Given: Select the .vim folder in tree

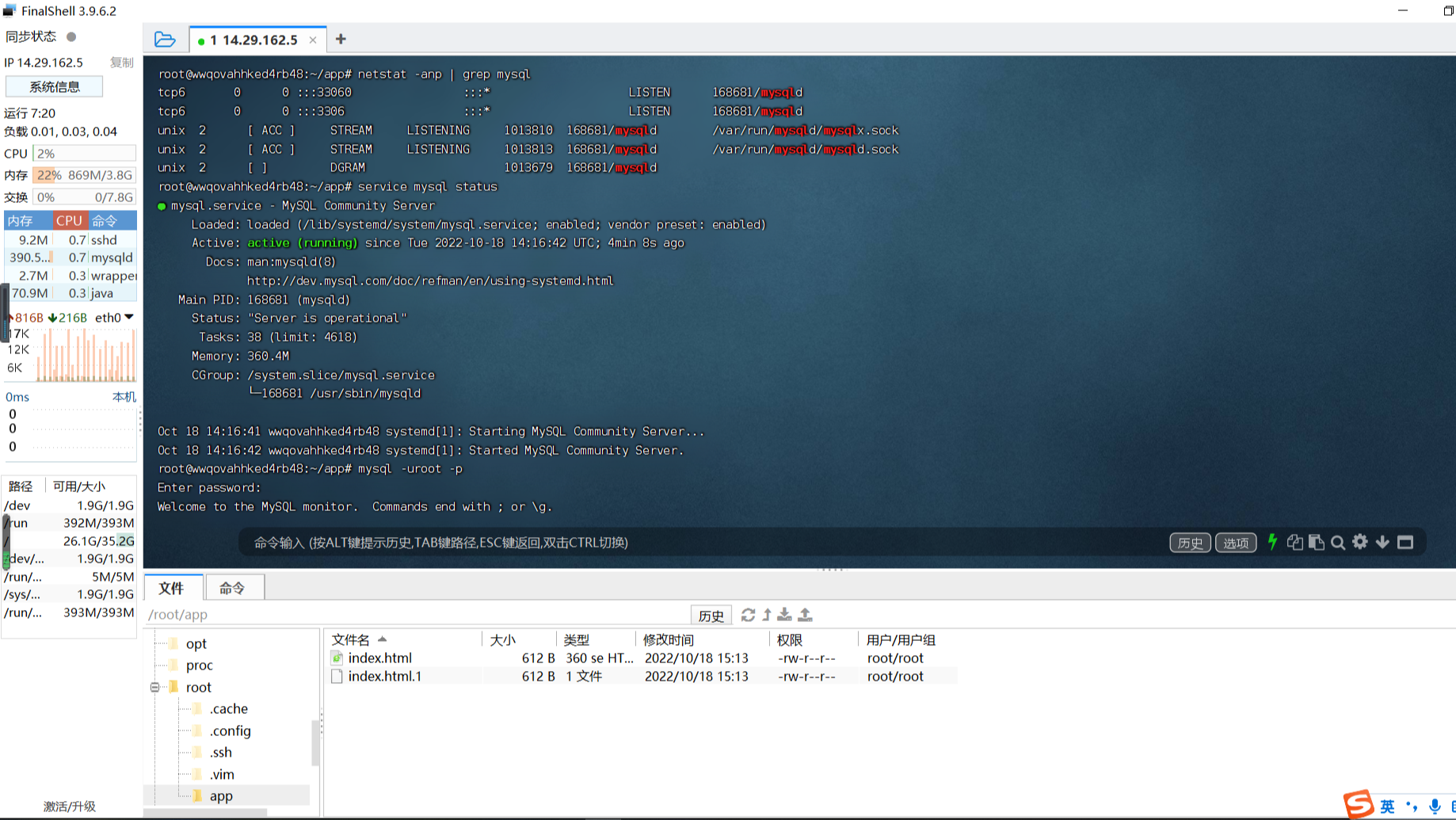Looking at the screenshot, I should (222, 775).
